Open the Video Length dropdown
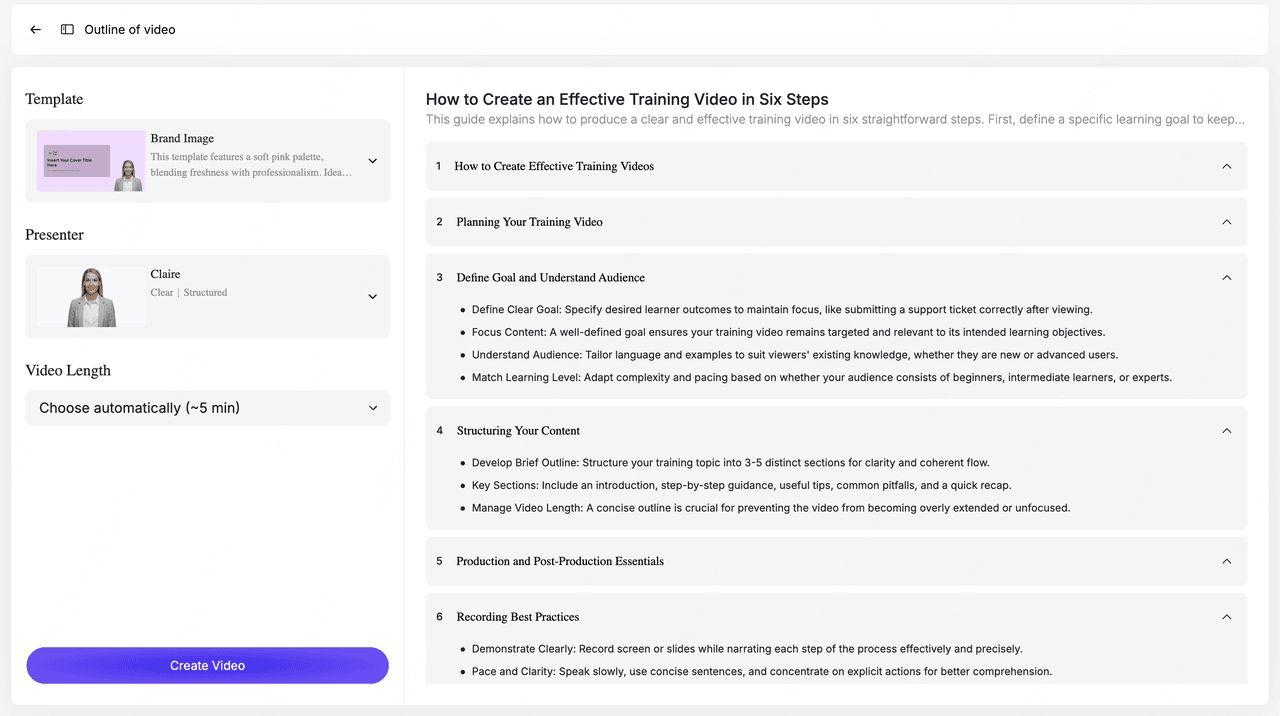 pyautogui.click(x=372, y=408)
